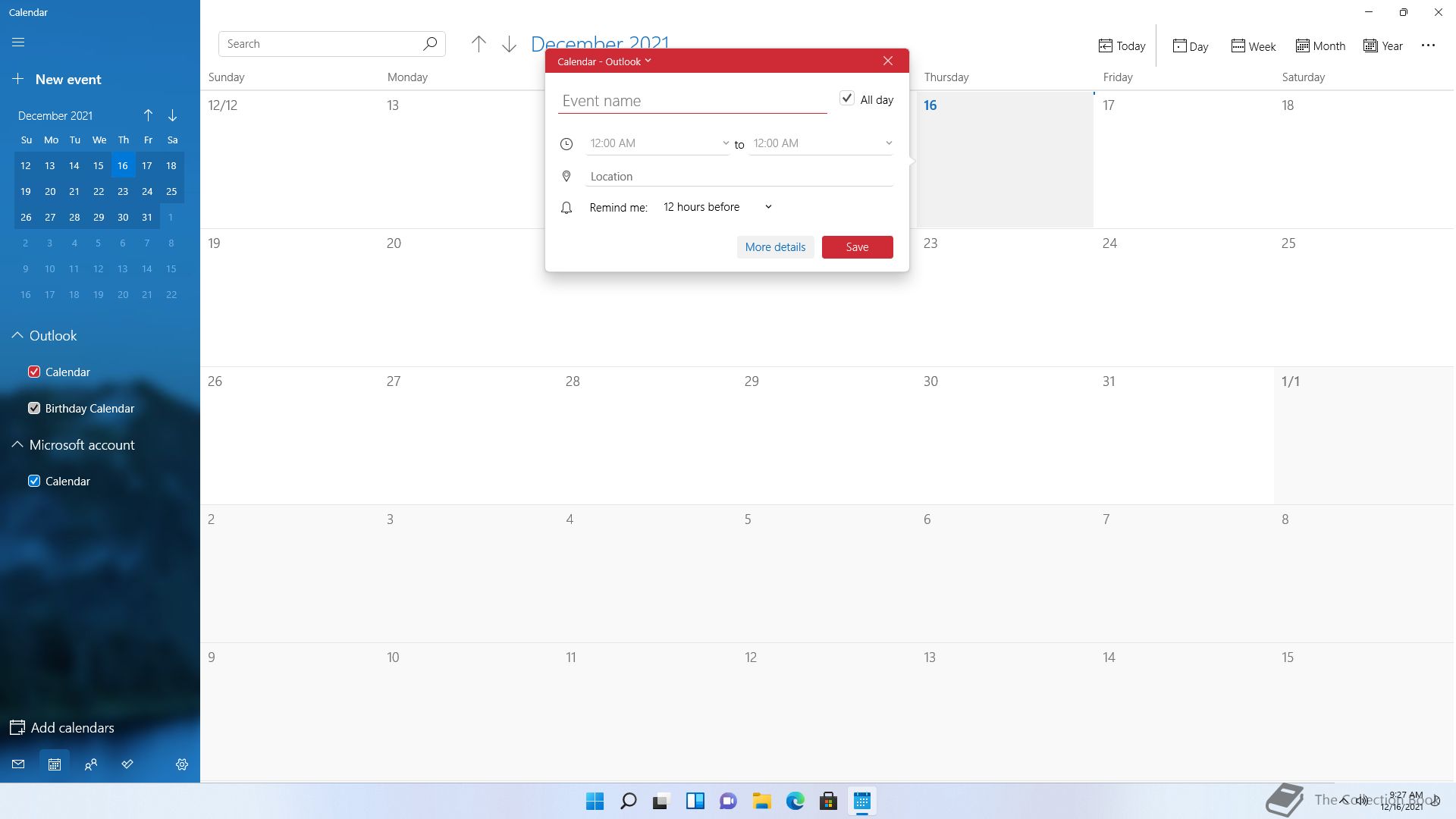Click the search magnifier icon

coord(430,44)
